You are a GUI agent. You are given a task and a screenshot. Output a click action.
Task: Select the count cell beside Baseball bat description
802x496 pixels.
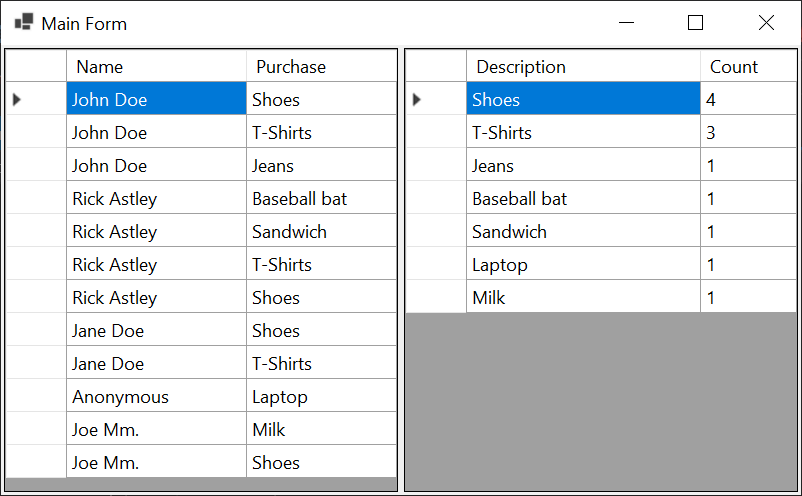point(748,198)
